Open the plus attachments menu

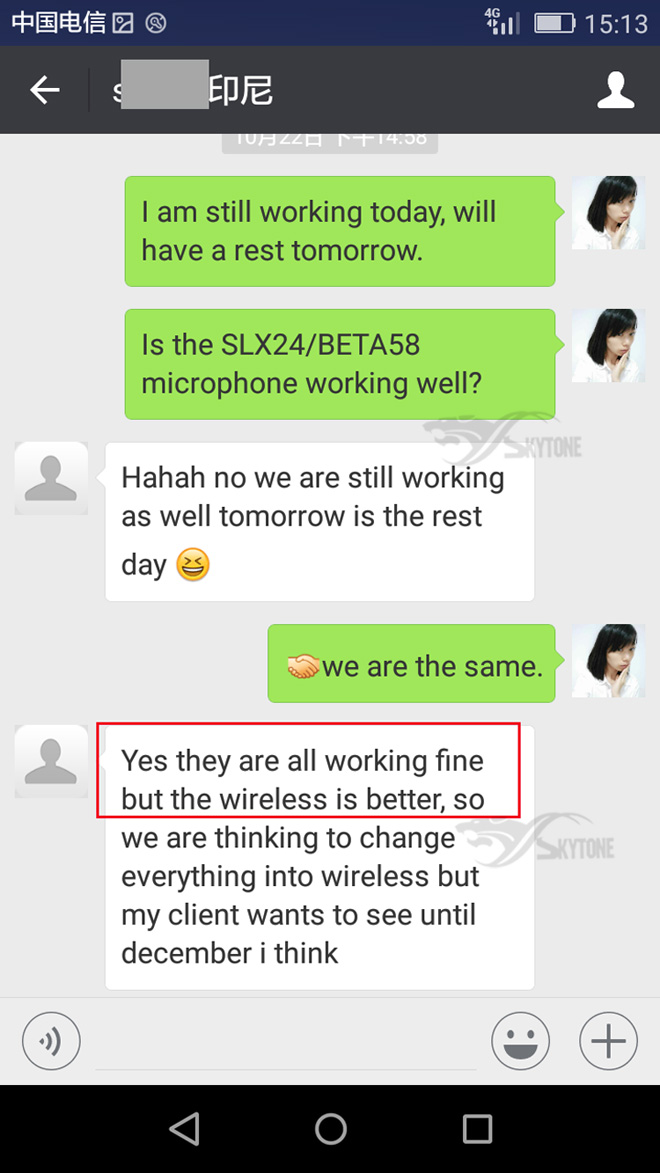[608, 1041]
